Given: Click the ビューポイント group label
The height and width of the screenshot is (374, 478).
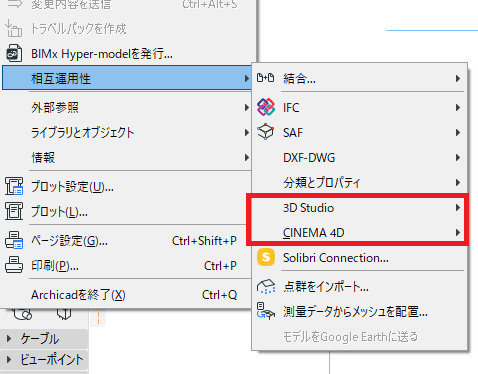Looking at the screenshot, I should coord(52,360).
